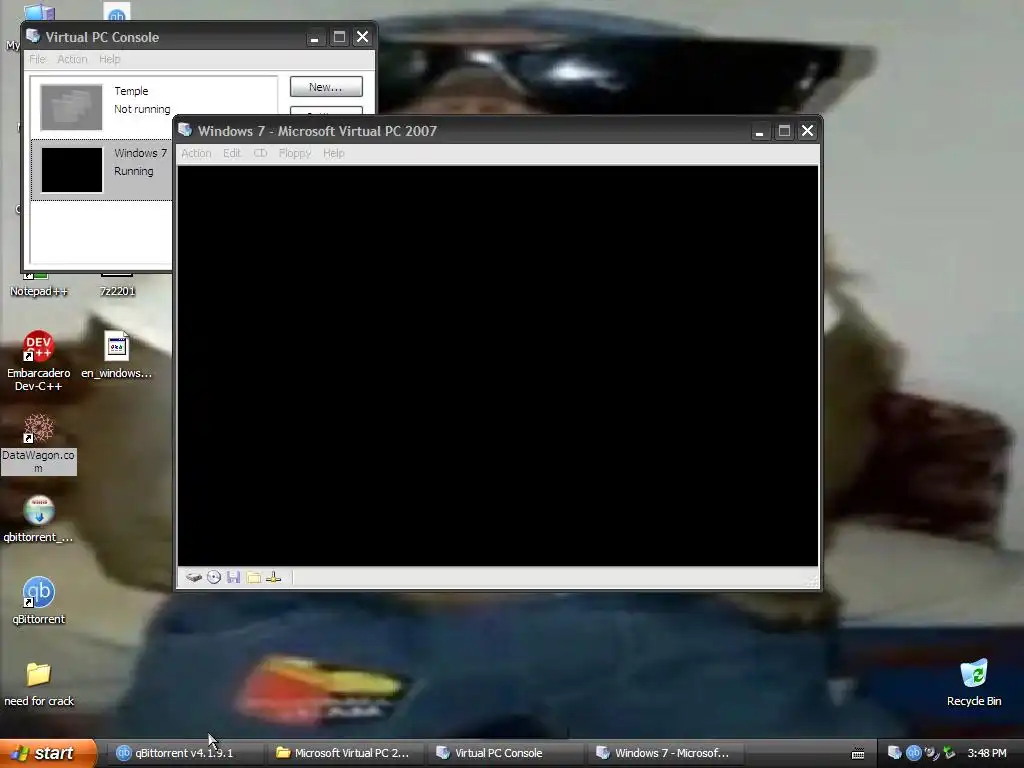Click the CD drive status icon in VM window
Viewport: 1024px width, 768px height.
point(214,577)
